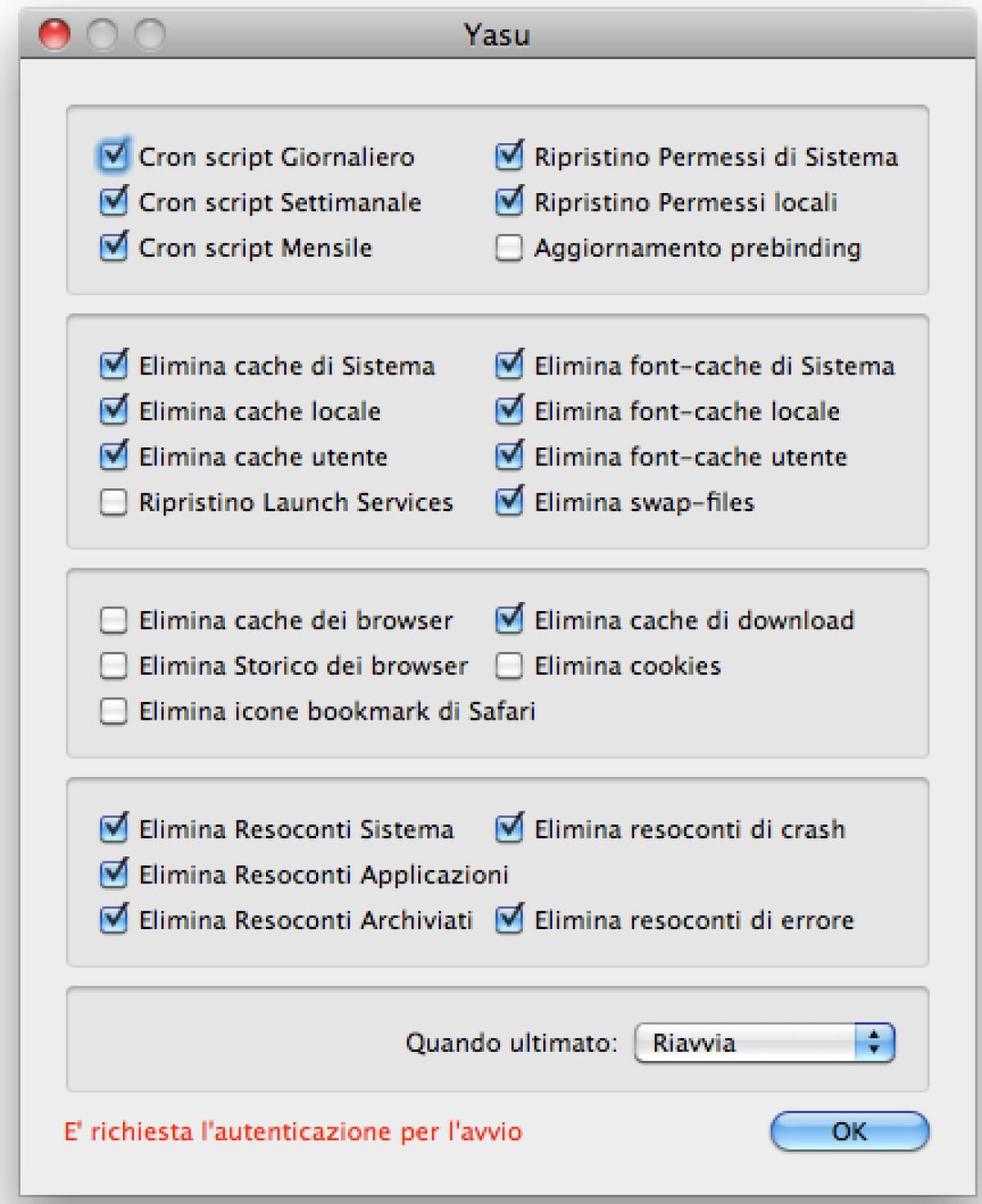This screenshot has height=1204, width=982.
Task: Uncheck Elimina Resoconti Applicazioni
Action: tap(115, 874)
